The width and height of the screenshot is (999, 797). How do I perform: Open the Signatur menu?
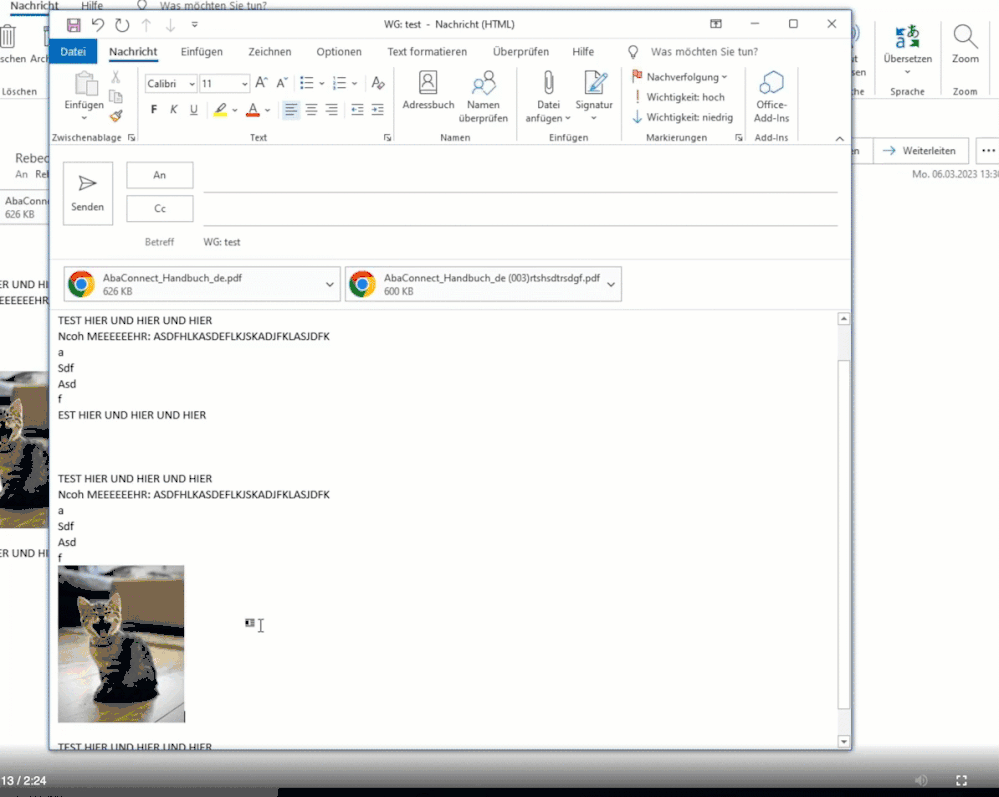[594, 96]
